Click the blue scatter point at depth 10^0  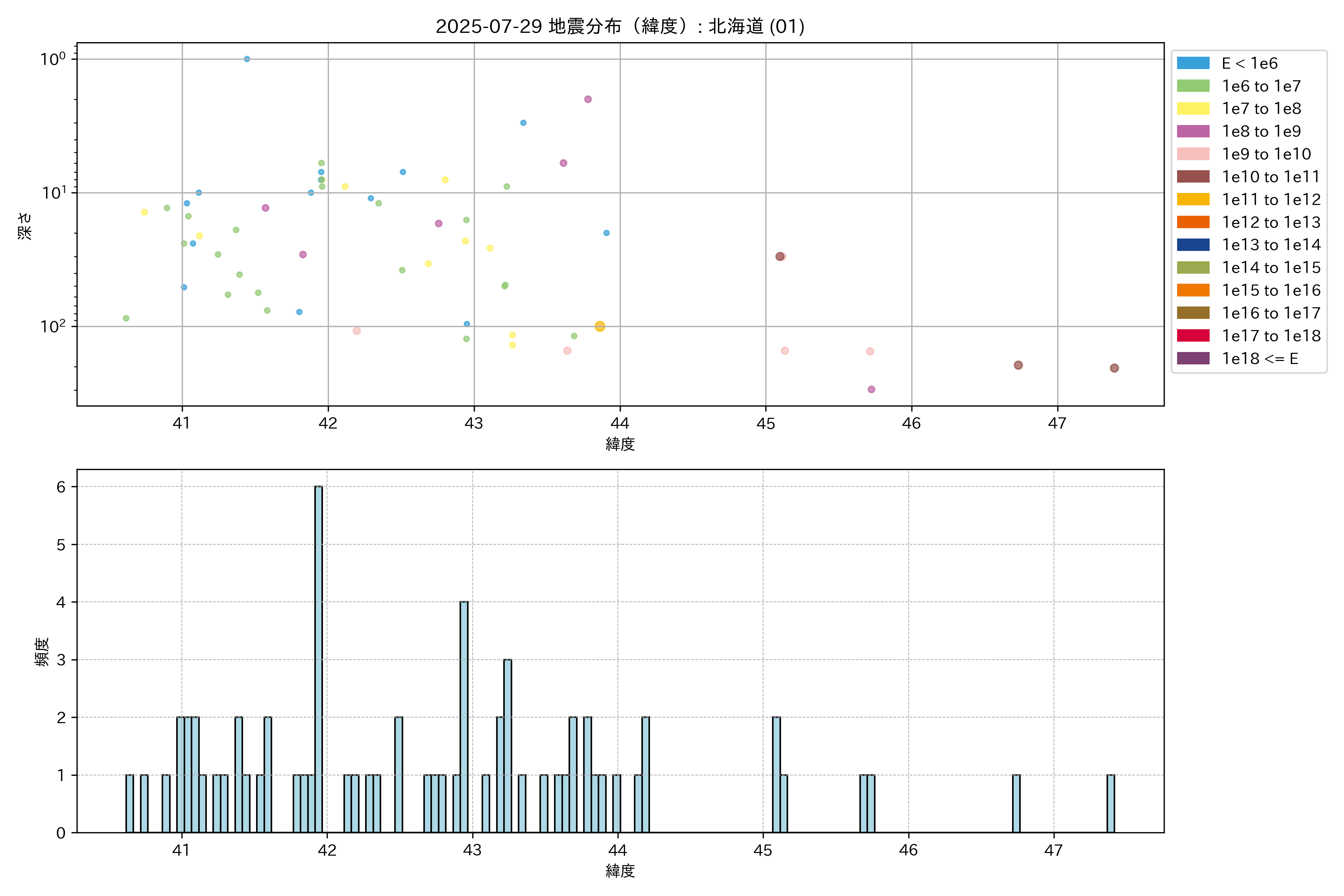247,59
